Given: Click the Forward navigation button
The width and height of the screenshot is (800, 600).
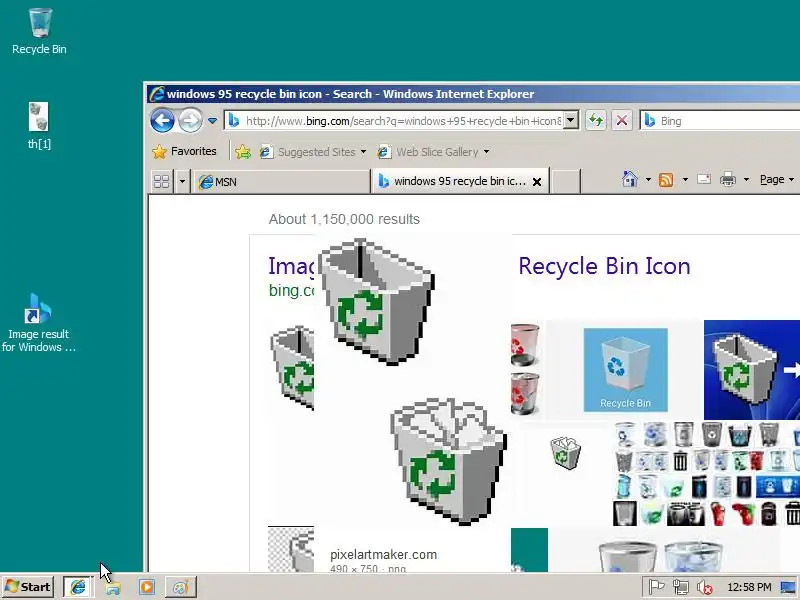Looking at the screenshot, I should pos(190,121).
